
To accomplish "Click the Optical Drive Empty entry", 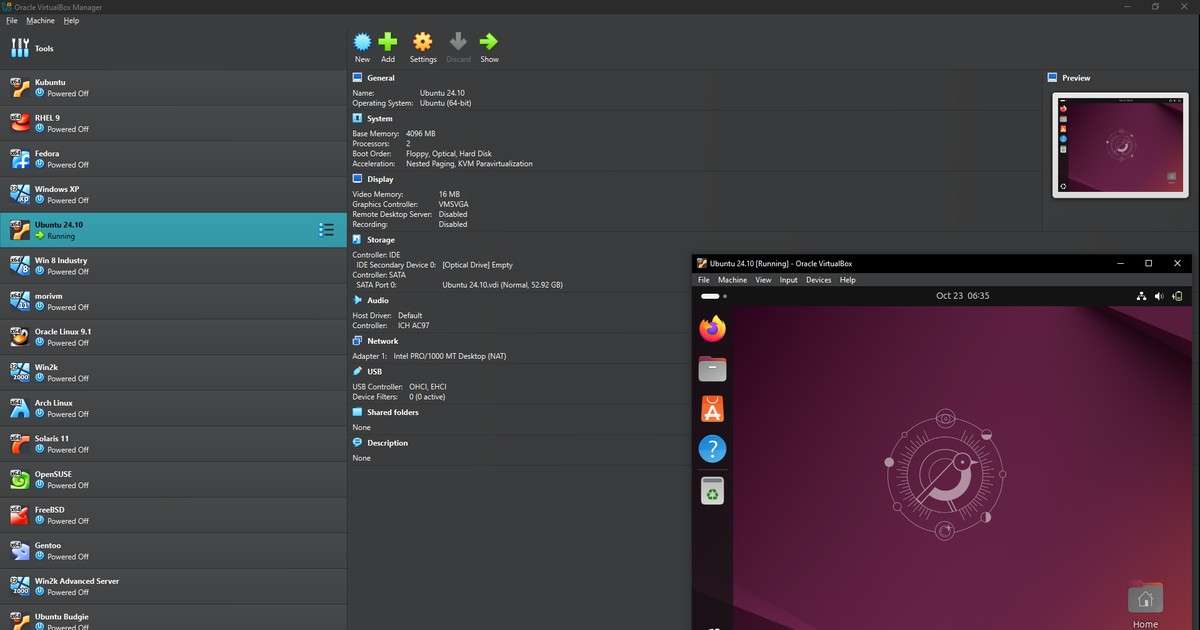I will click(477, 265).
